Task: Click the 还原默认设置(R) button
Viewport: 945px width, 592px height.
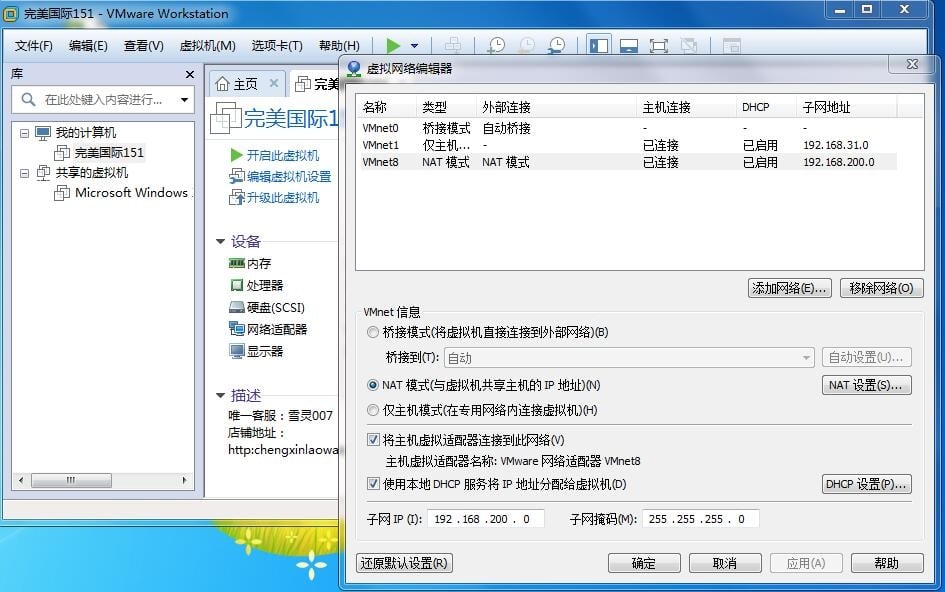Action: [404, 563]
